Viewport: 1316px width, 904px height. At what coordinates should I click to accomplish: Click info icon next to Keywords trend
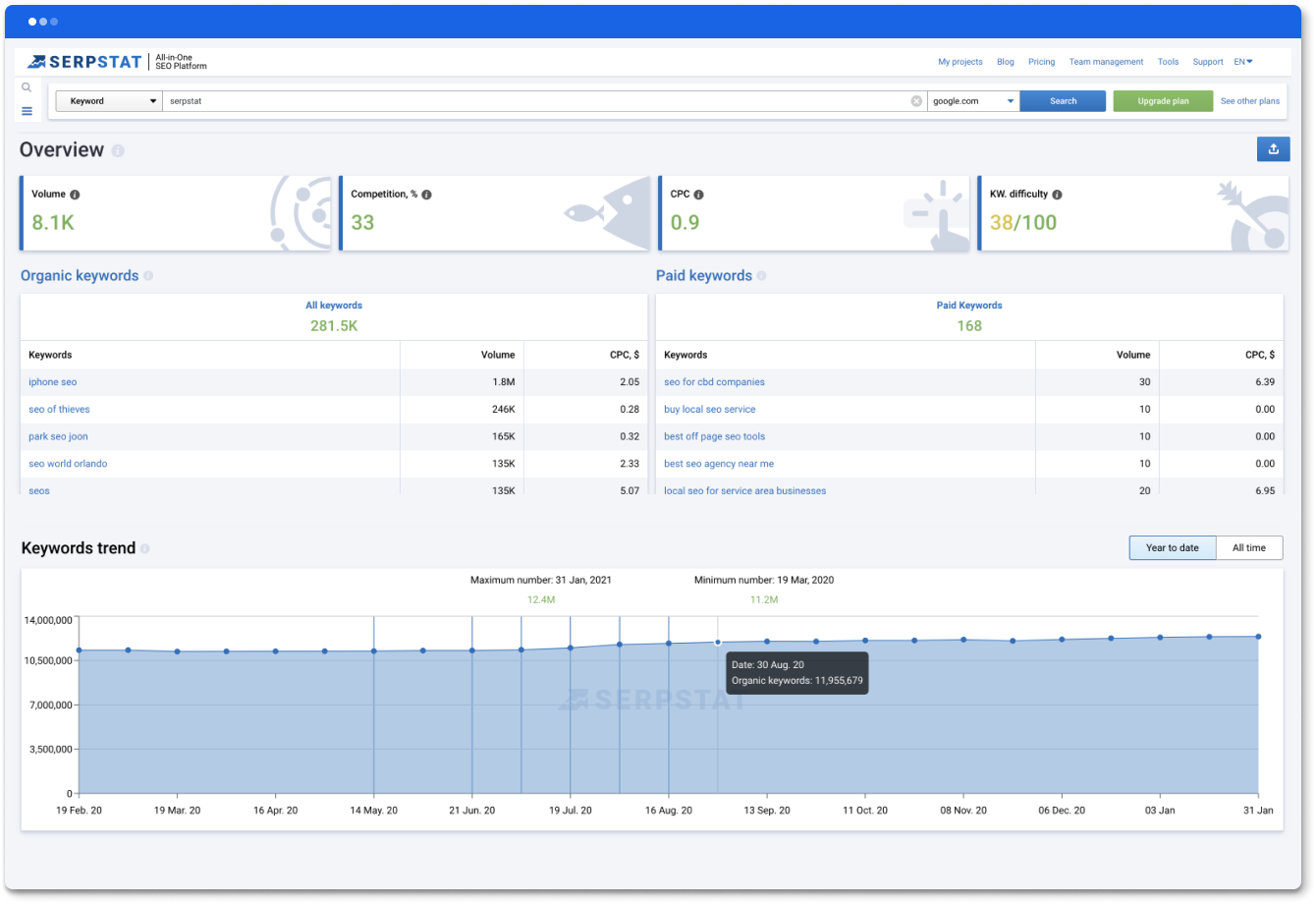pos(144,548)
